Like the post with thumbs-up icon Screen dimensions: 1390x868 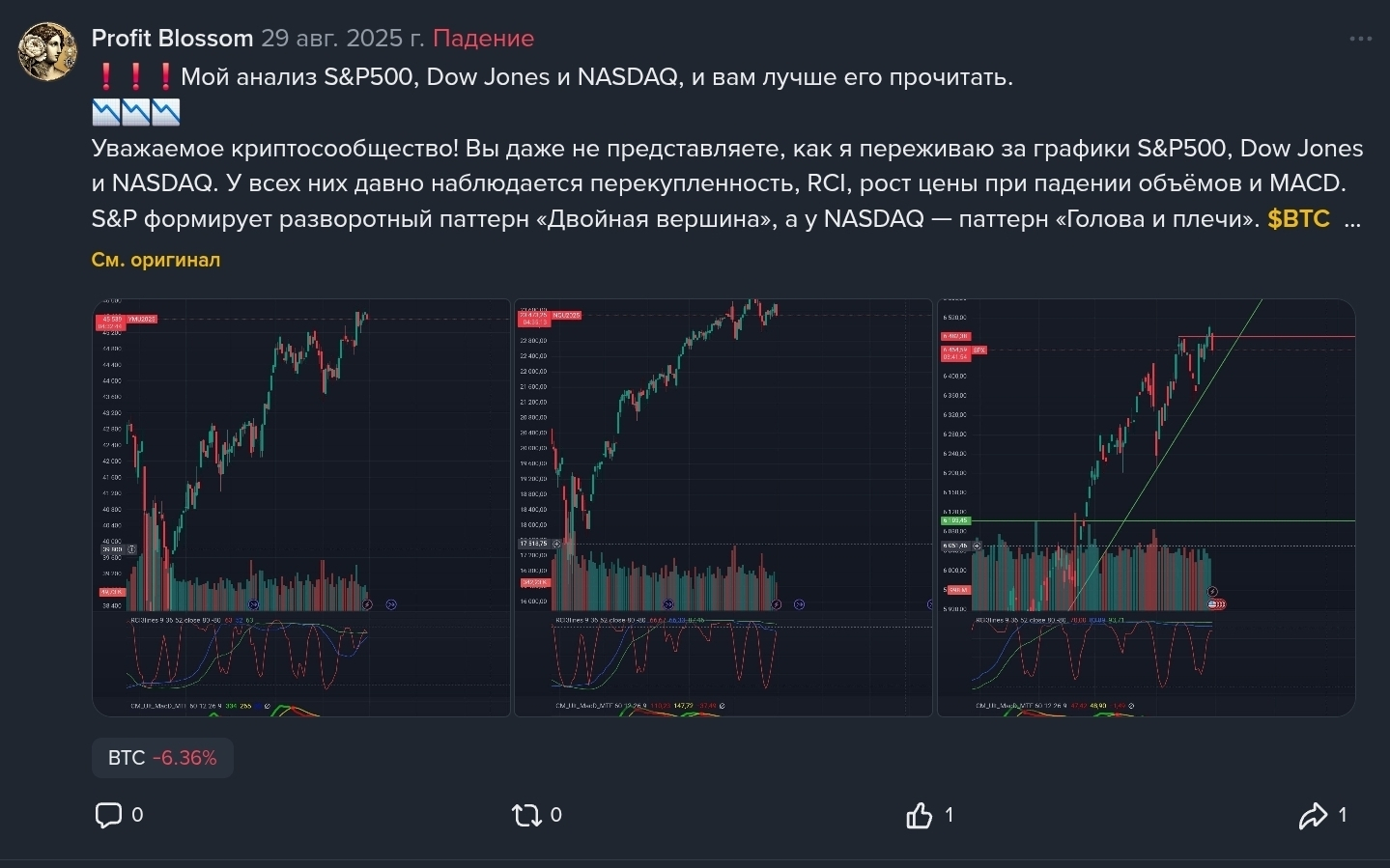pos(919,816)
